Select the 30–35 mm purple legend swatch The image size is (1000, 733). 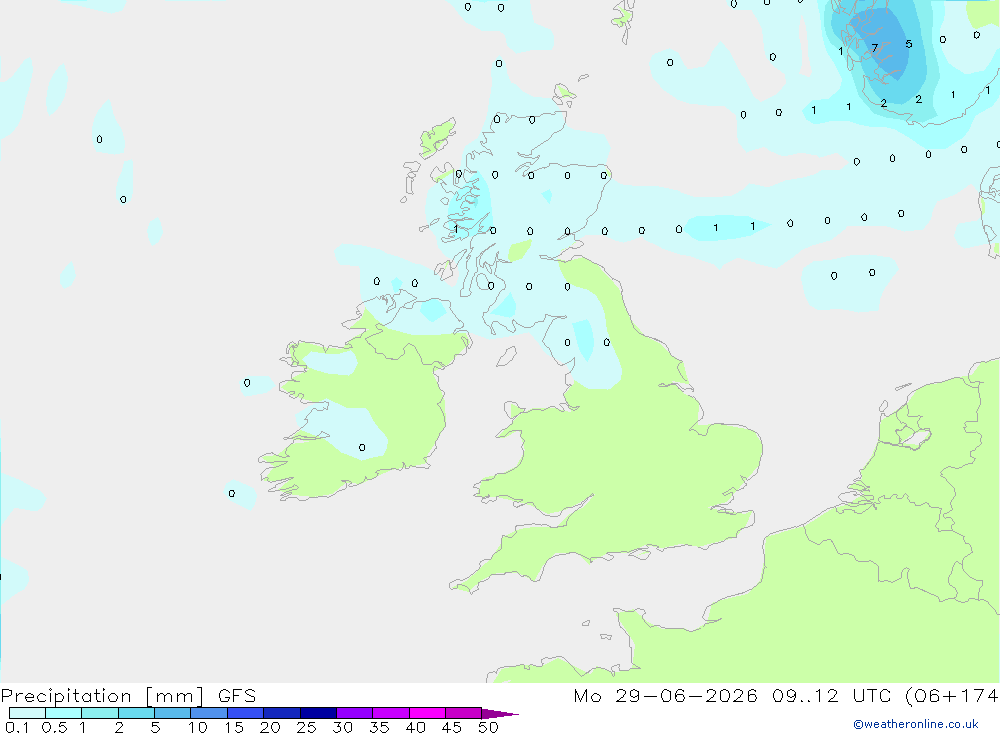pyautogui.click(x=355, y=713)
